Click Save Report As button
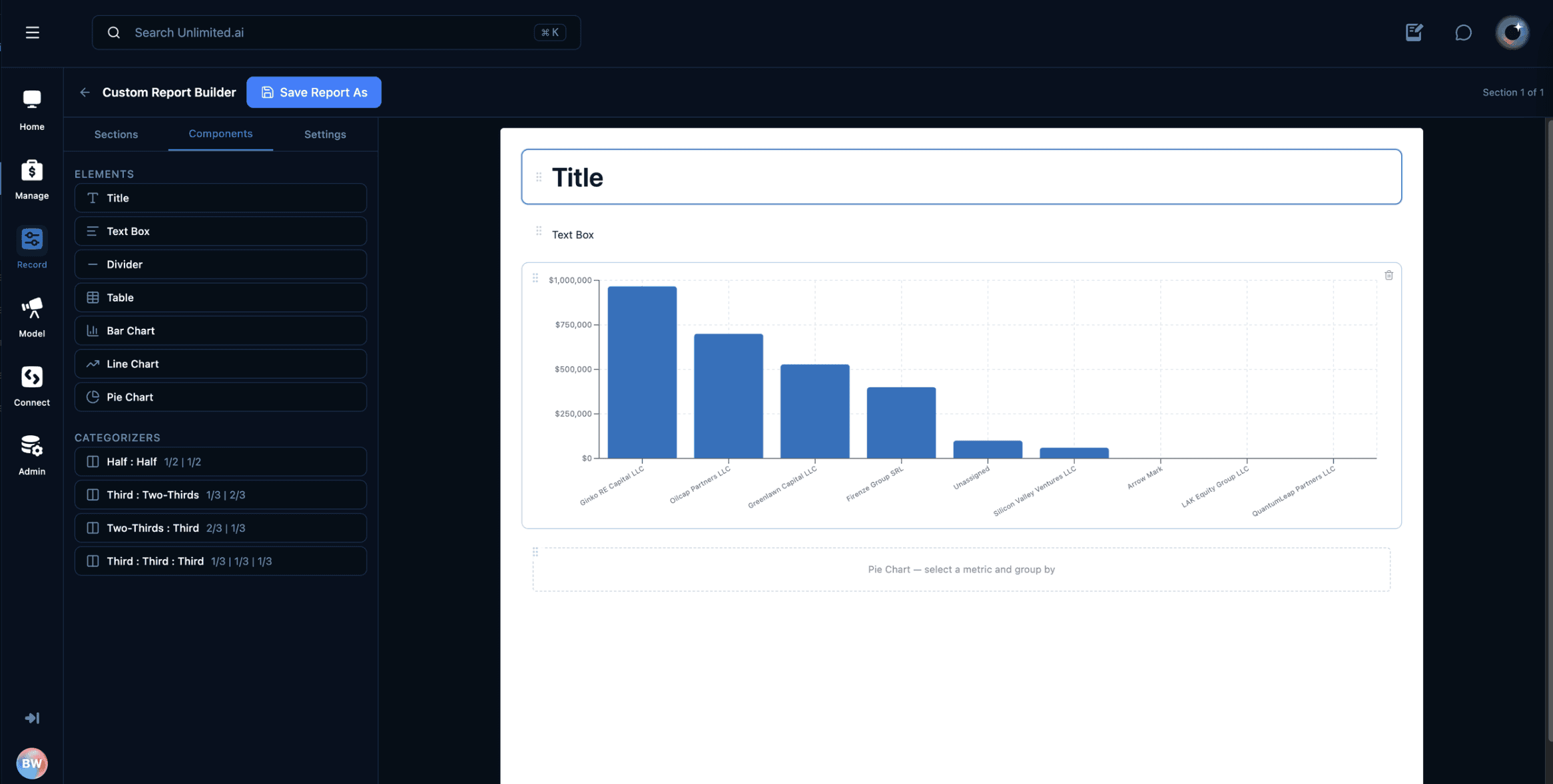This screenshot has width=1553, height=784. (x=314, y=93)
